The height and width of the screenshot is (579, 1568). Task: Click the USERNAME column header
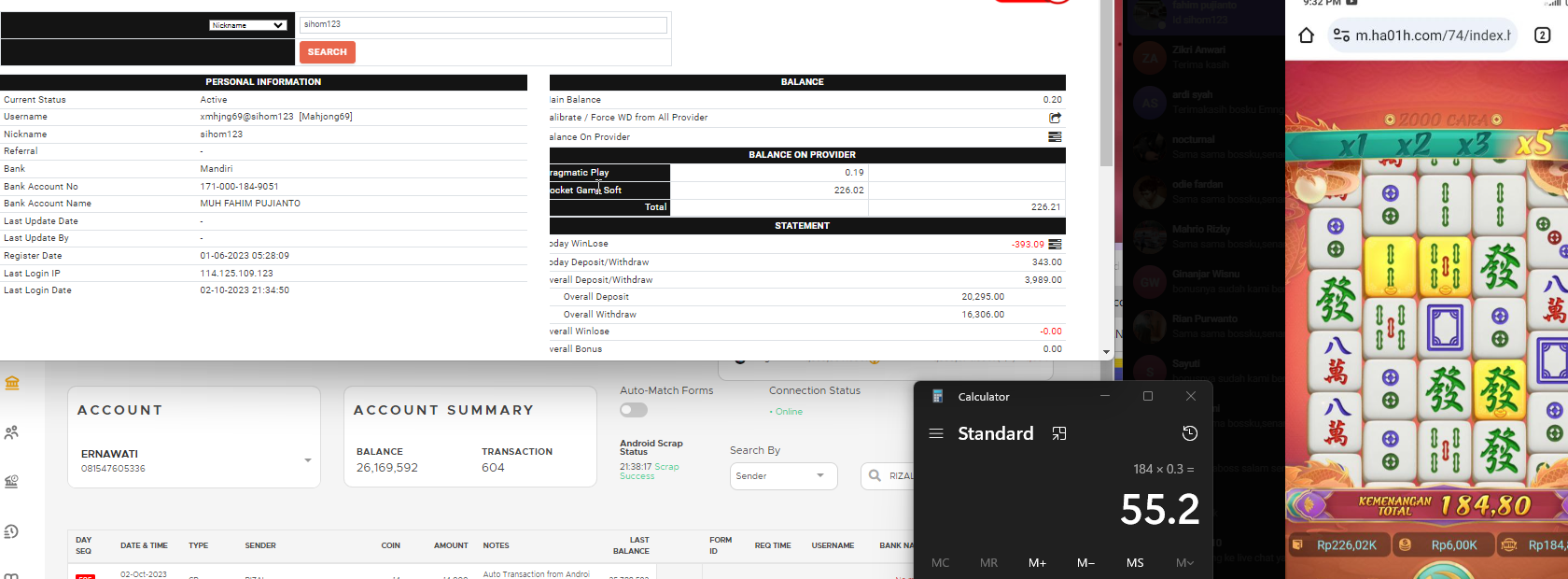(833, 545)
